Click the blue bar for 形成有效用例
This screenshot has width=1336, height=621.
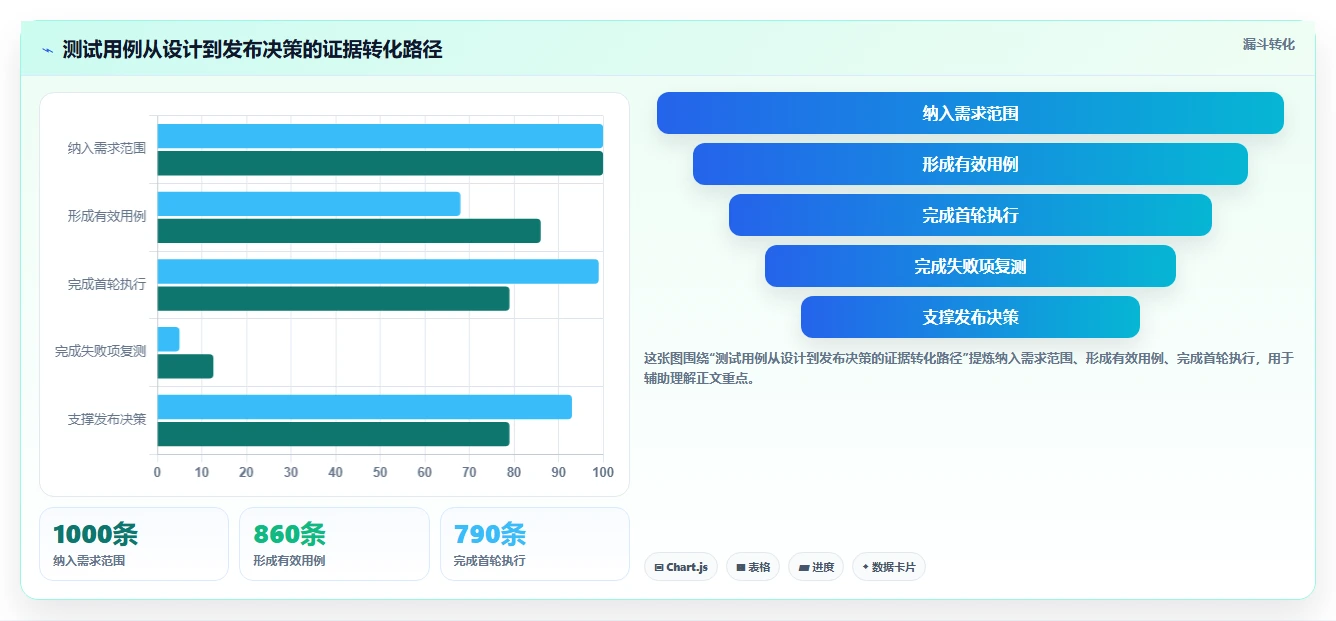pyautogui.click(x=309, y=204)
